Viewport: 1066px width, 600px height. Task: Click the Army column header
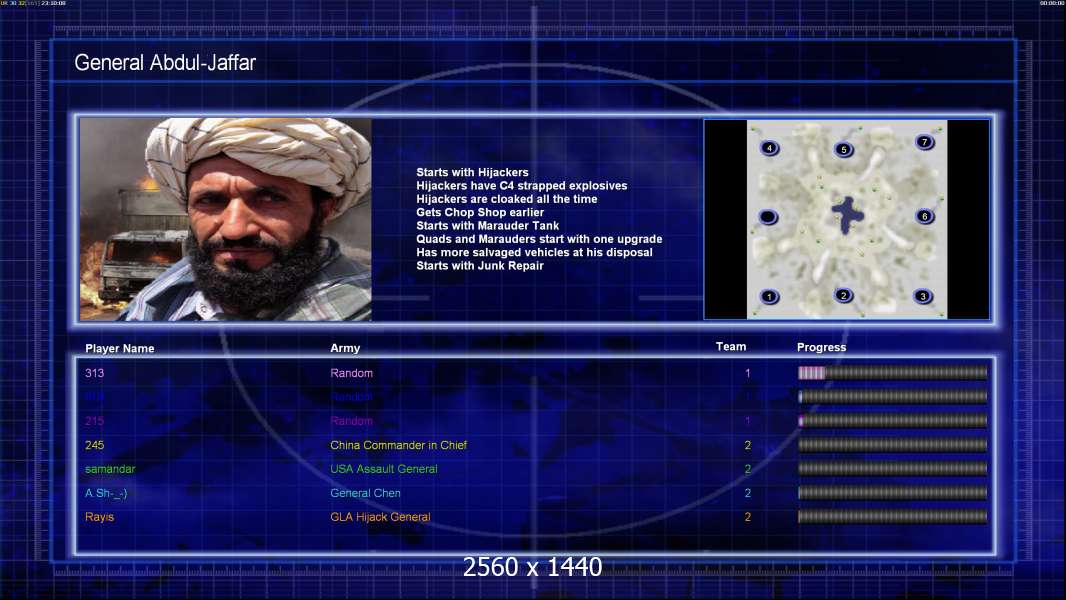point(345,348)
